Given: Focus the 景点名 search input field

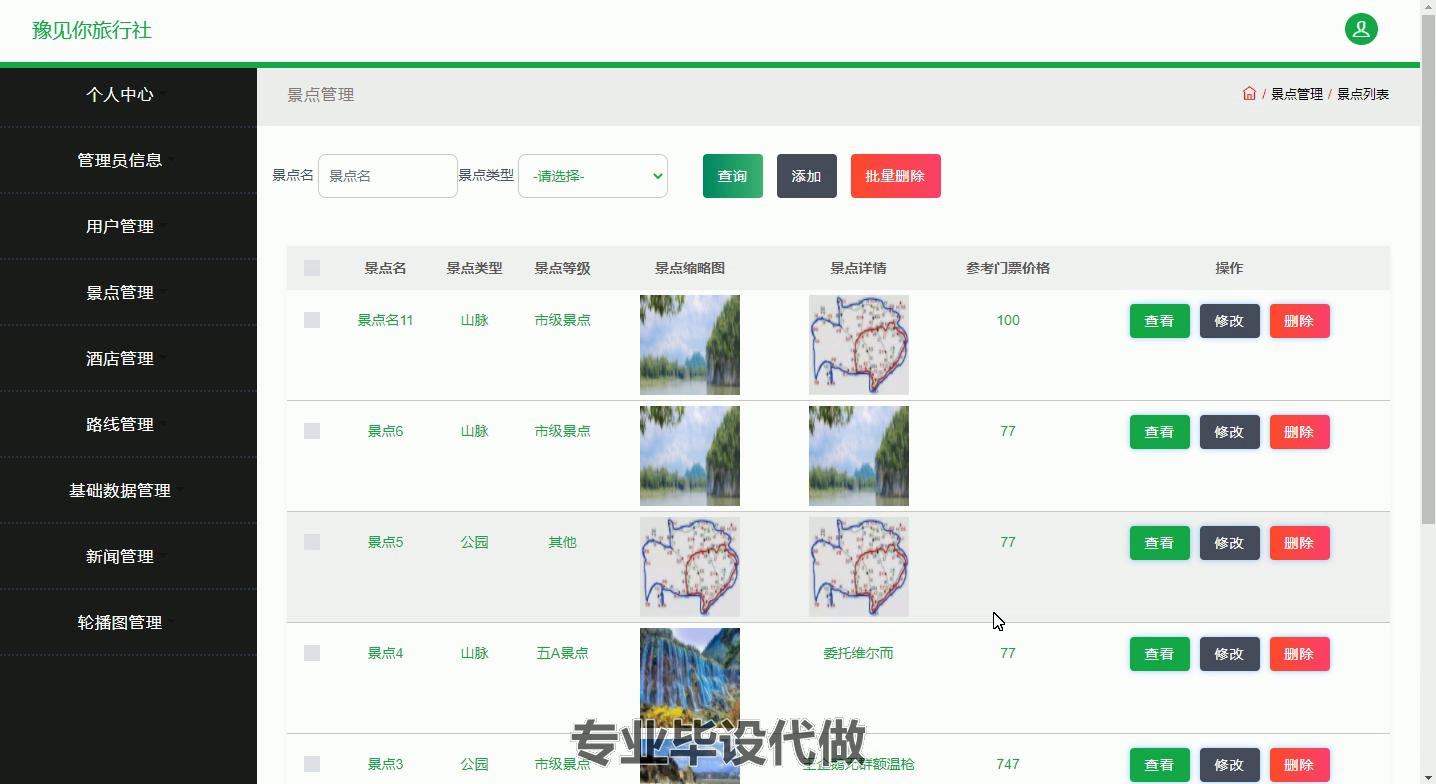Looking at the screenshot, I should [x=388, y=176].
